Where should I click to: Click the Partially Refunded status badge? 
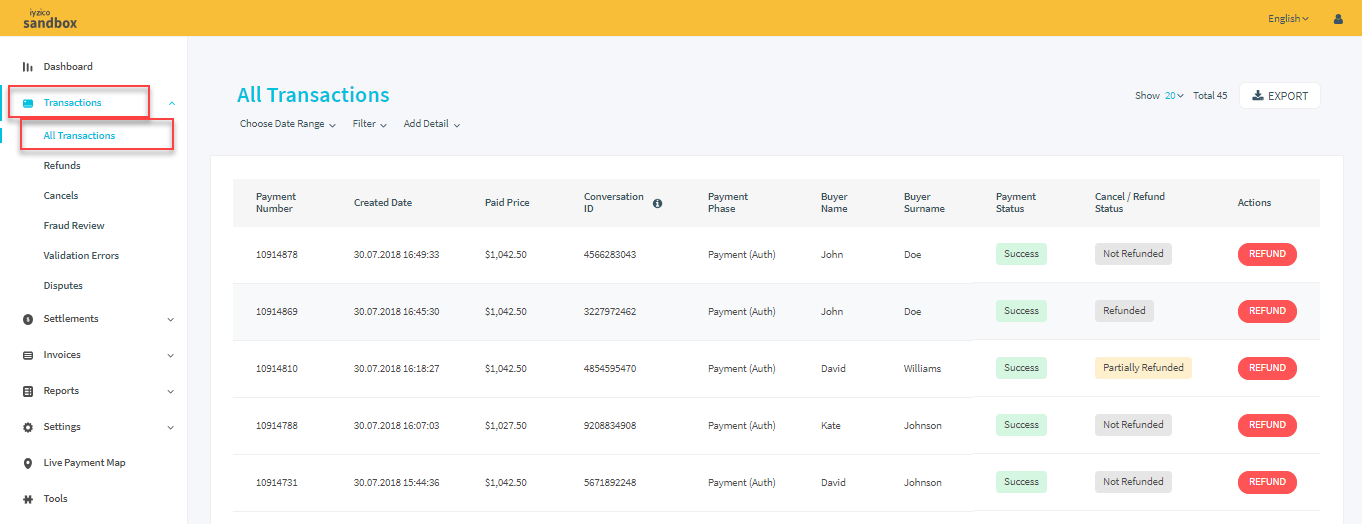pyautogui.click(x=1143, y=368)
